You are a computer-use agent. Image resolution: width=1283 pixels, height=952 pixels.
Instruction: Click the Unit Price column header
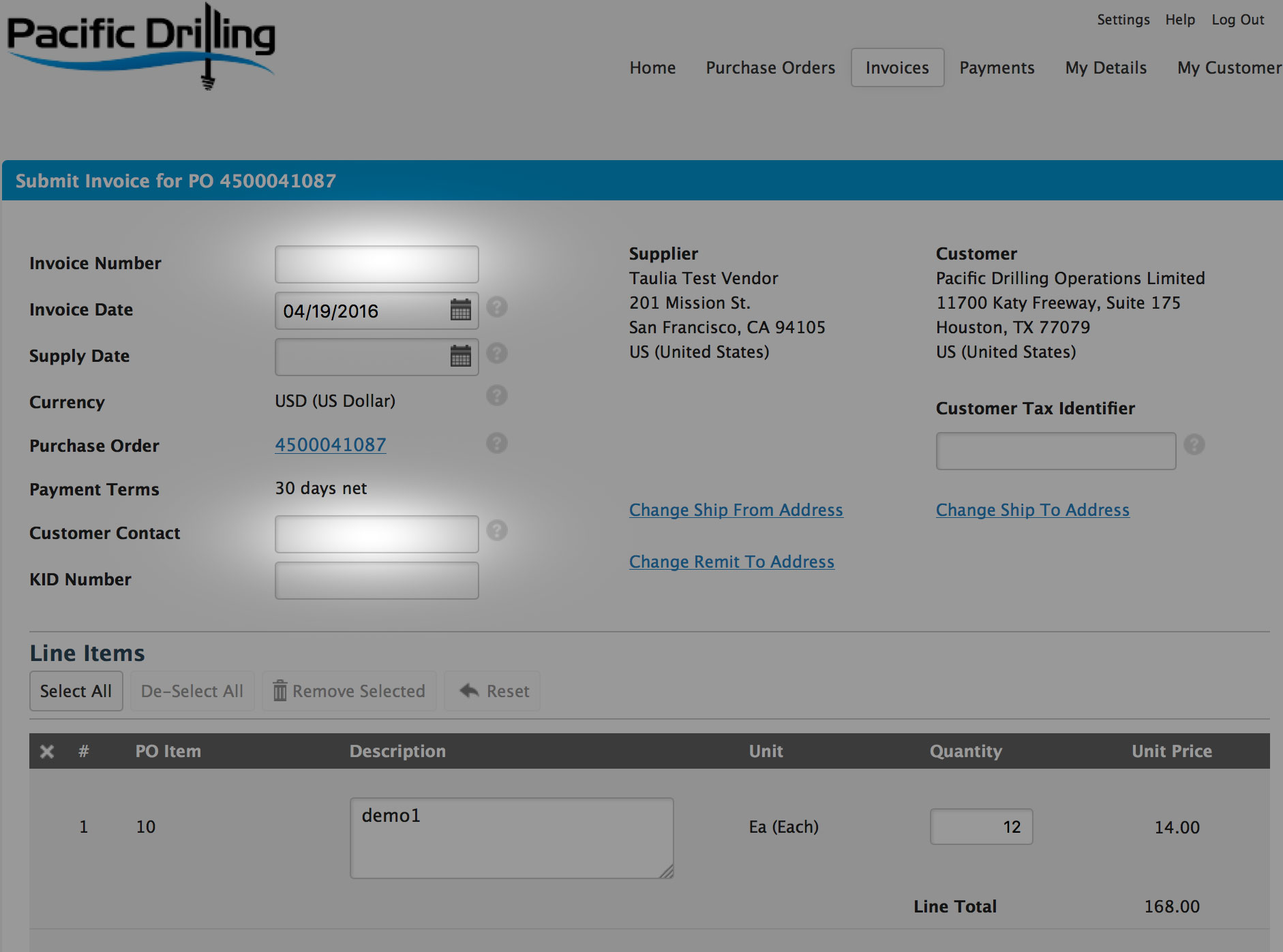click(1172, 752)
